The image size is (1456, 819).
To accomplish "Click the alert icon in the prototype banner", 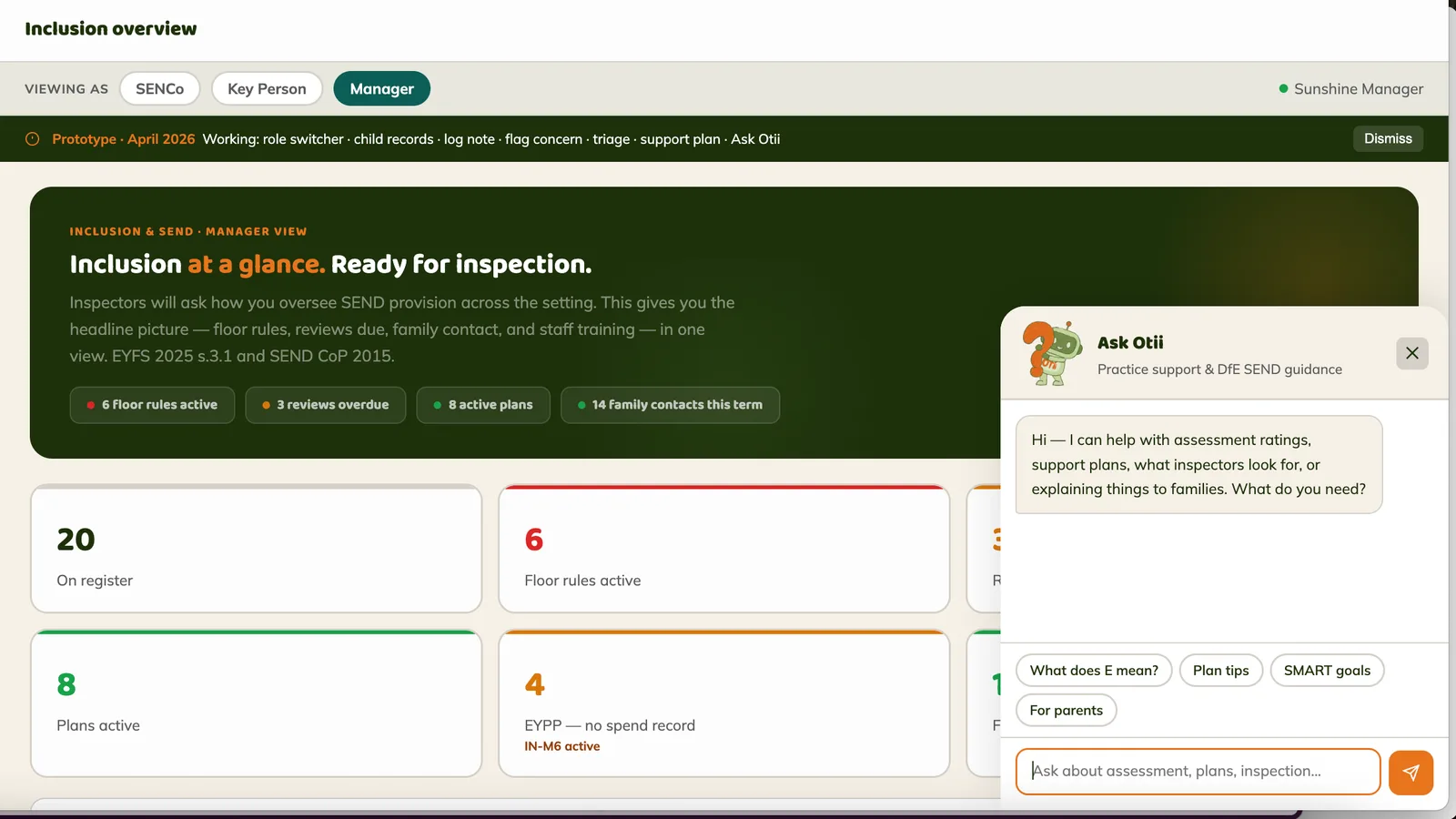I will pyautogui.click(x=32, y=138).
